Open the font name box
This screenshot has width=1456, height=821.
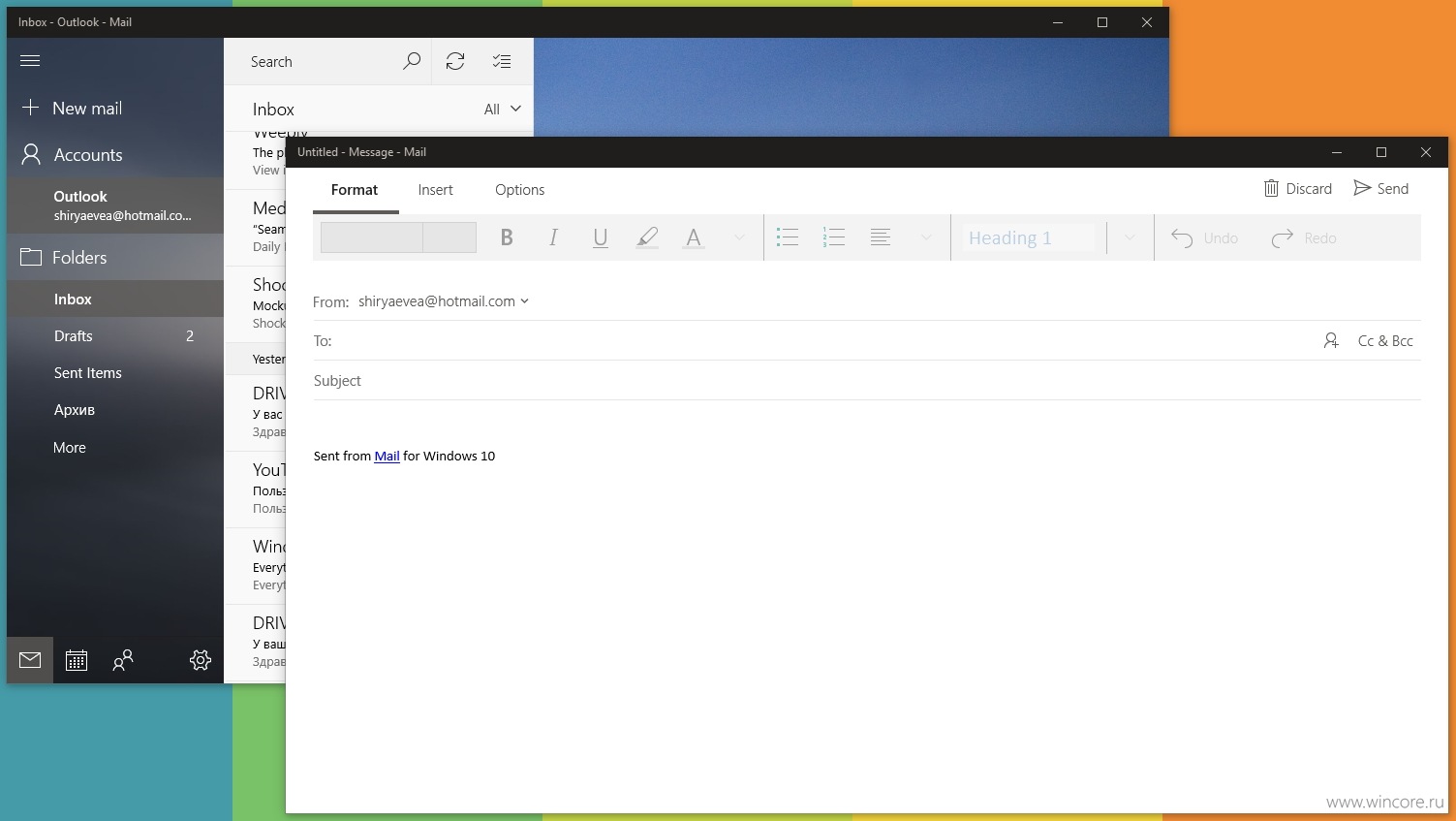point(372,237)
